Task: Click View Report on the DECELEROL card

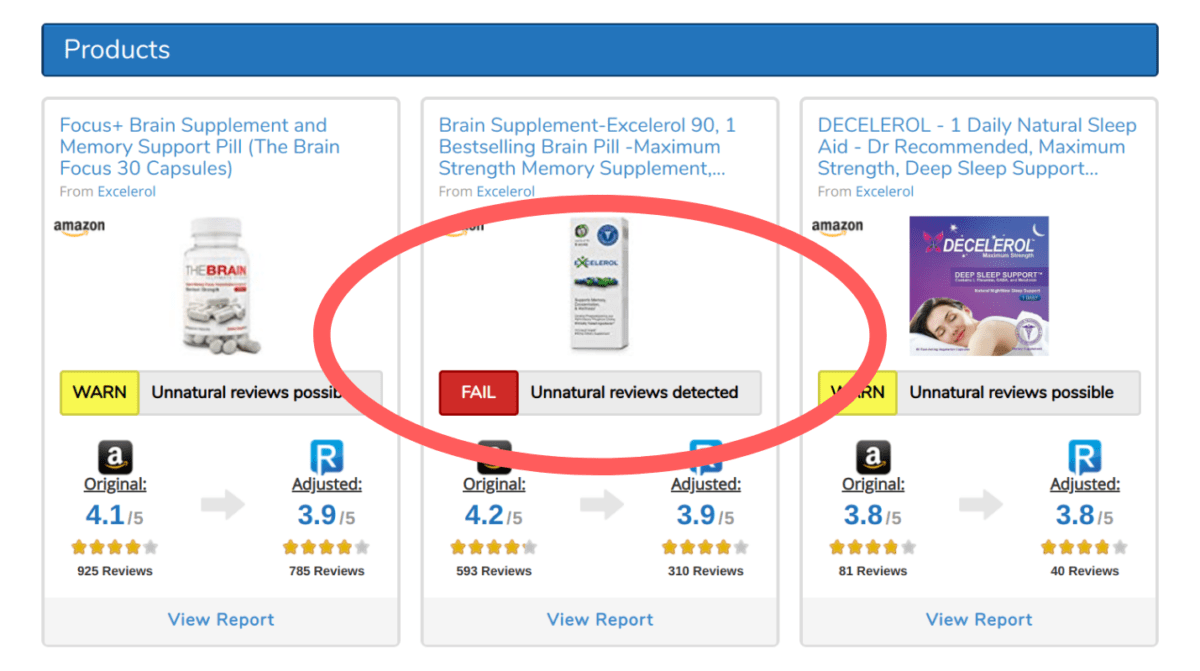Action: 978,619
